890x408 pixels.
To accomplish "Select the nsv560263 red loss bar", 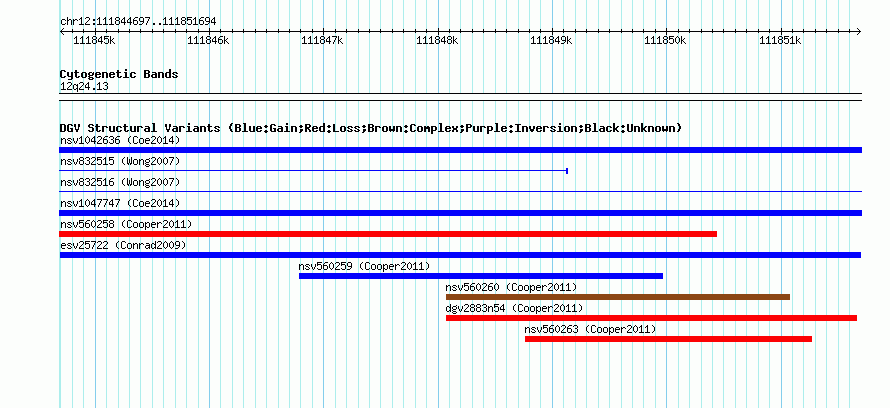I will [668, 339].
